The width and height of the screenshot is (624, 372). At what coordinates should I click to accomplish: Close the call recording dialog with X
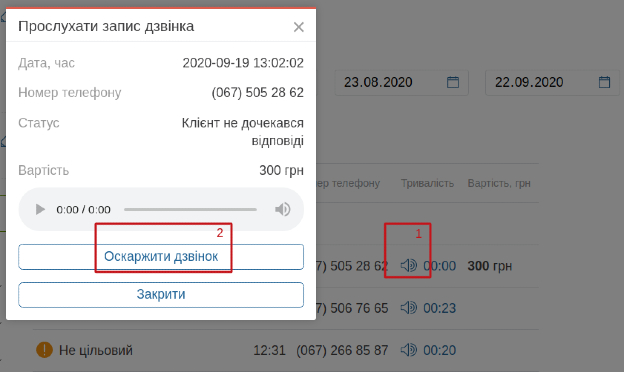point(298,27)
